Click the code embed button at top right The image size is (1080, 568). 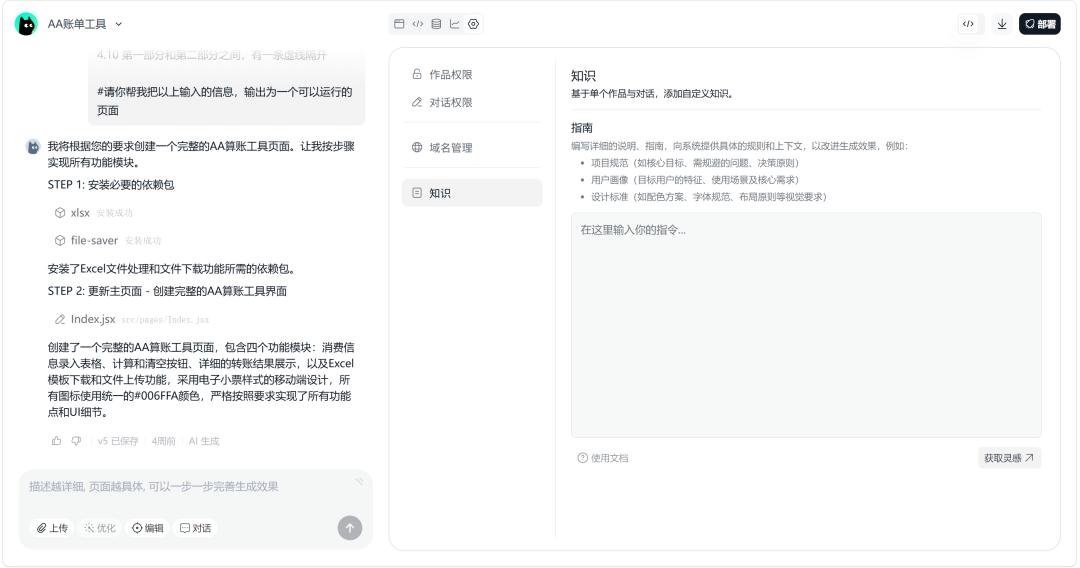pos(968,24)
